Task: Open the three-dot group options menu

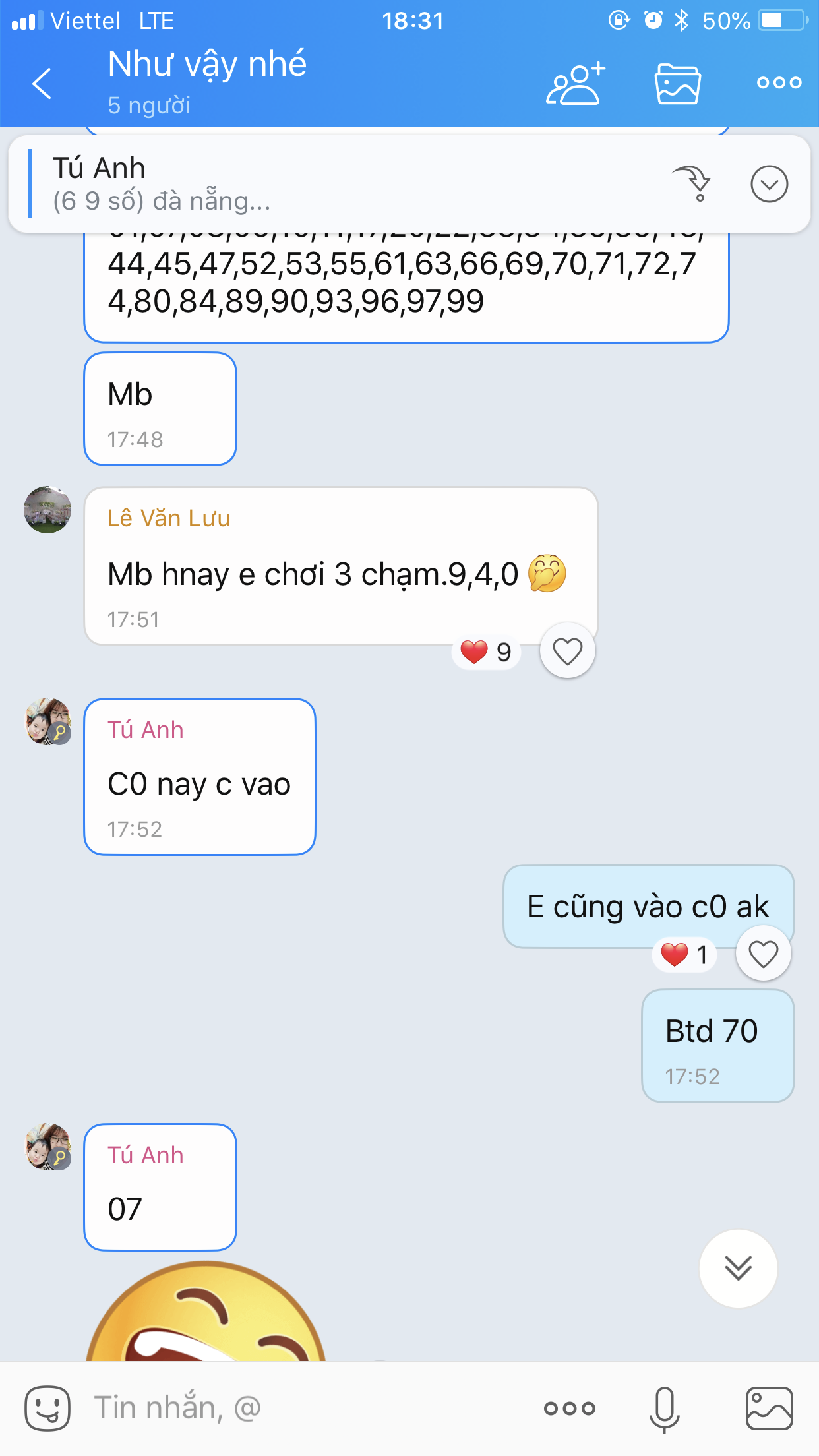Action: click(779, 83)
